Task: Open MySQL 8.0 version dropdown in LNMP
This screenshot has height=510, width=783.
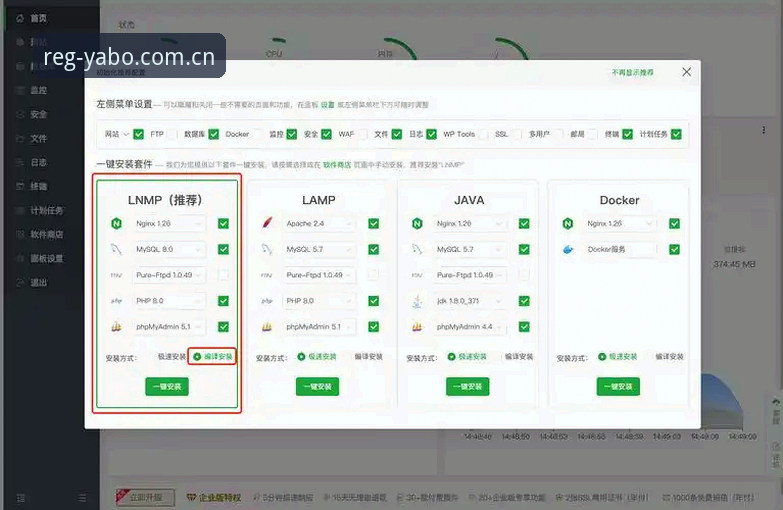Action: (x=169, y=249)
